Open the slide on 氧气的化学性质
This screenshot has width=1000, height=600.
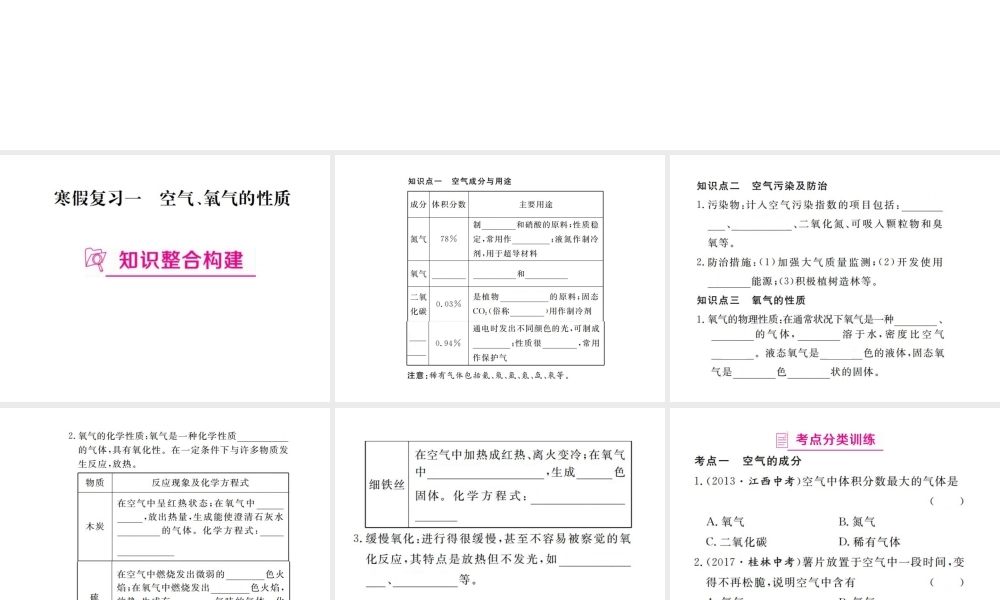[x=165, y=504]
